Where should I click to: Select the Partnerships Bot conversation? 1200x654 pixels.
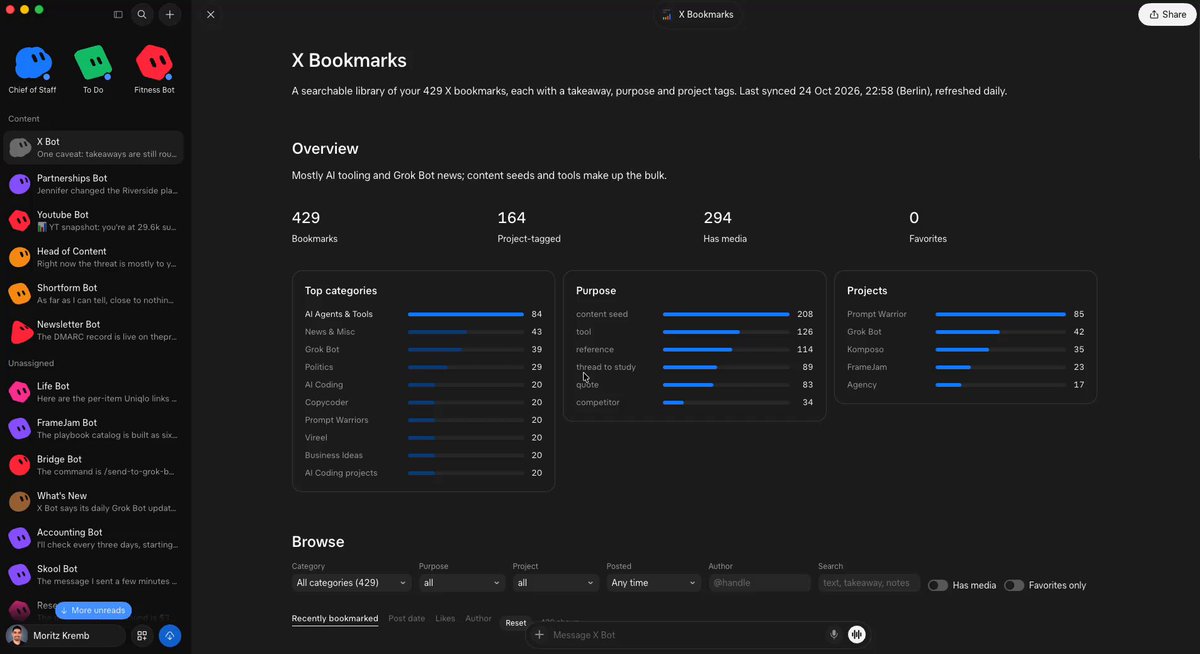93,184
